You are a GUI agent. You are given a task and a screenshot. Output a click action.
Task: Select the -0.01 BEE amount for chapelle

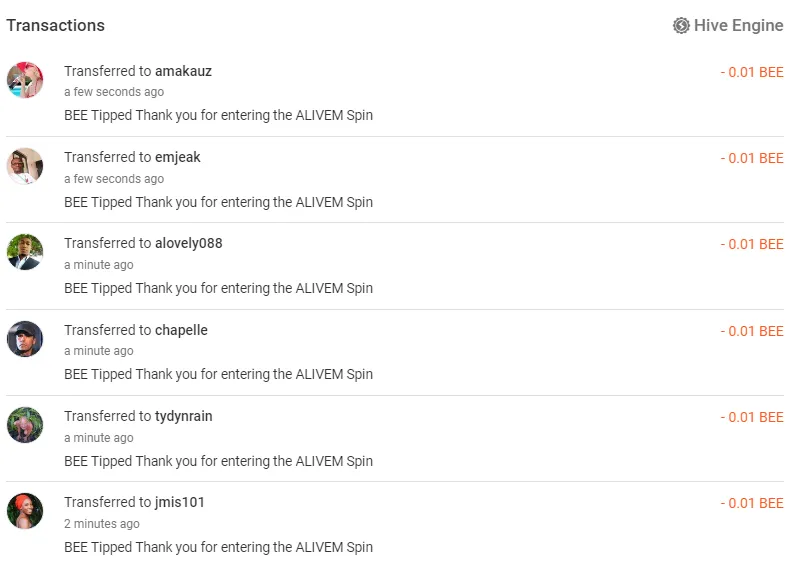tap(752, 331)
